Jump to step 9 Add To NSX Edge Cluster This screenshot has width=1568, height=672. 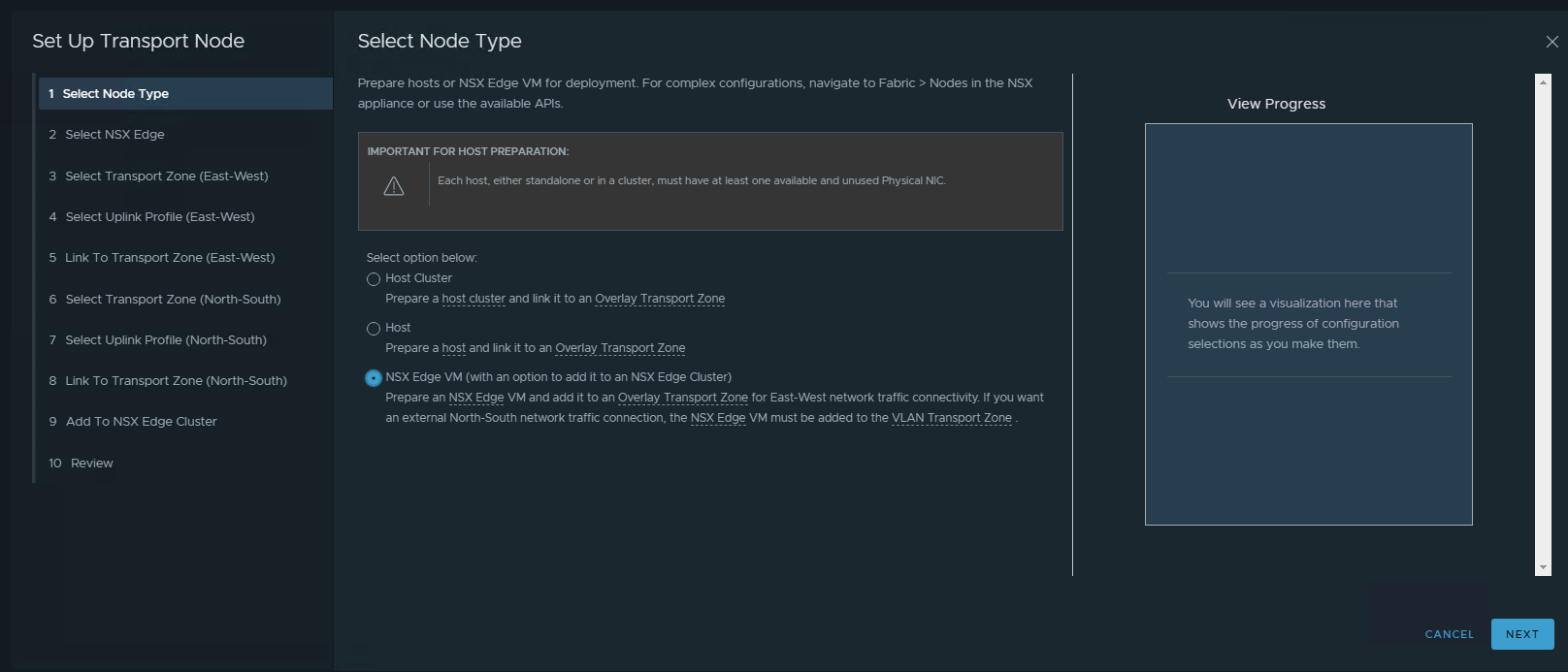(x=141, y=422)
